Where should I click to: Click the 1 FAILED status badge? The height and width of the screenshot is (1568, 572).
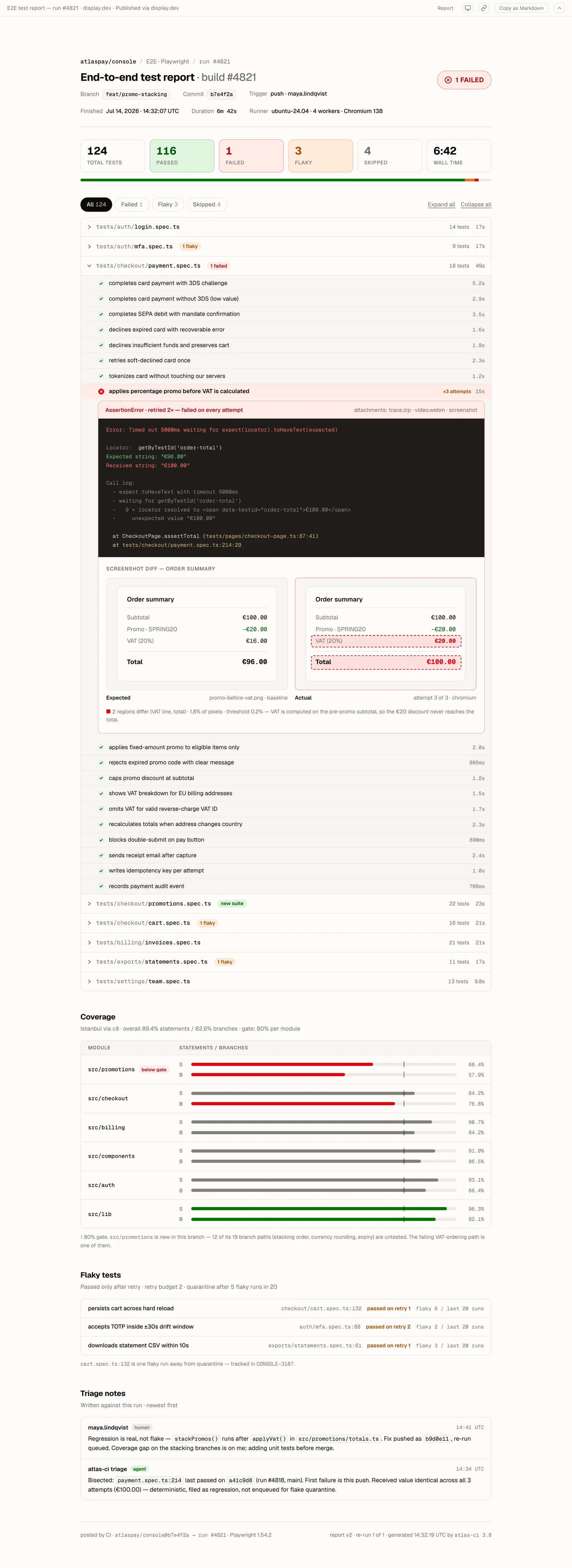coord(464,80)
